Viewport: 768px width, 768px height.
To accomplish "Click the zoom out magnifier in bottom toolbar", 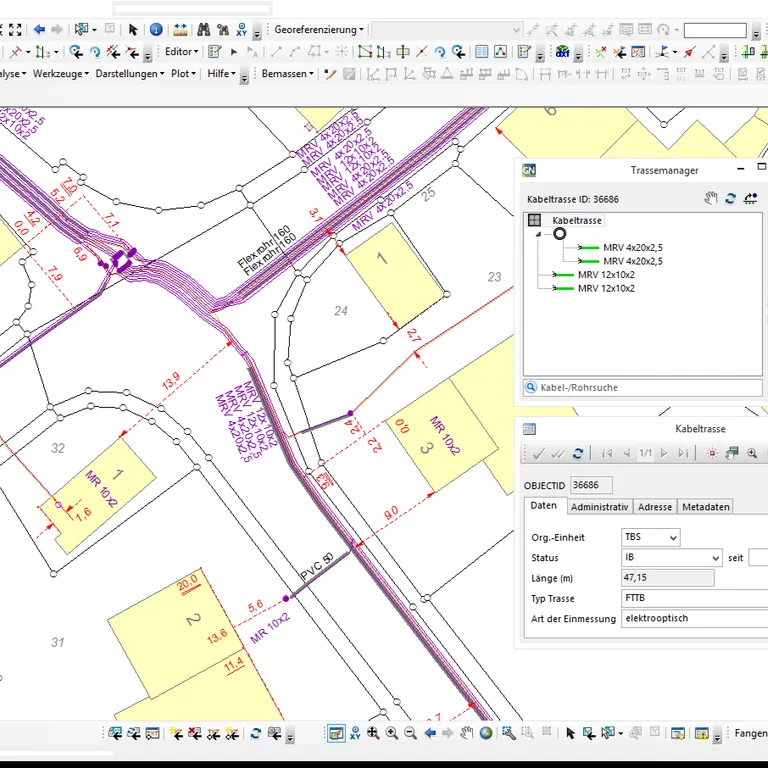I will [410, 733].
